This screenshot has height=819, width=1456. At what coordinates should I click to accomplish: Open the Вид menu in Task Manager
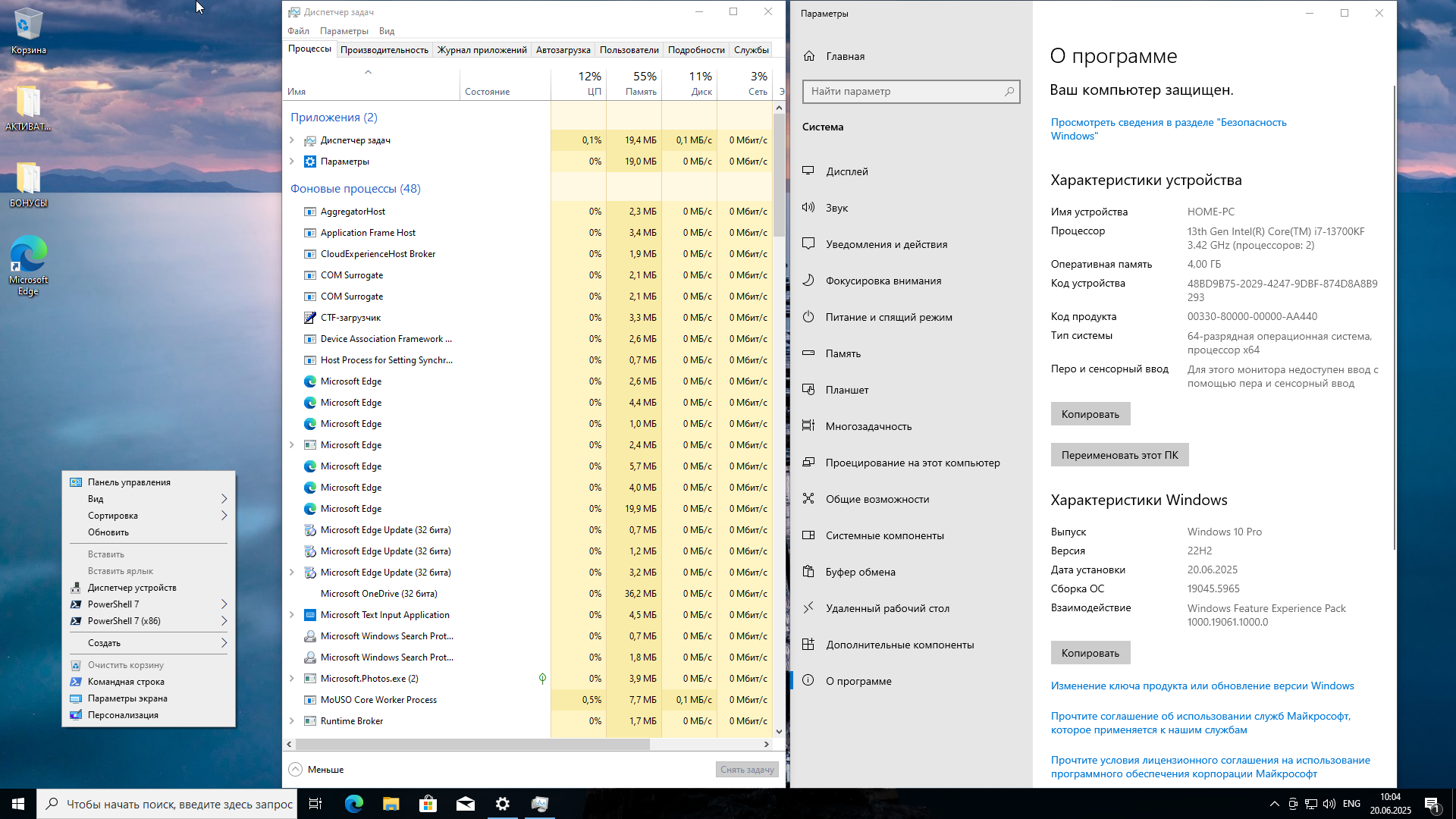[387, 31]
